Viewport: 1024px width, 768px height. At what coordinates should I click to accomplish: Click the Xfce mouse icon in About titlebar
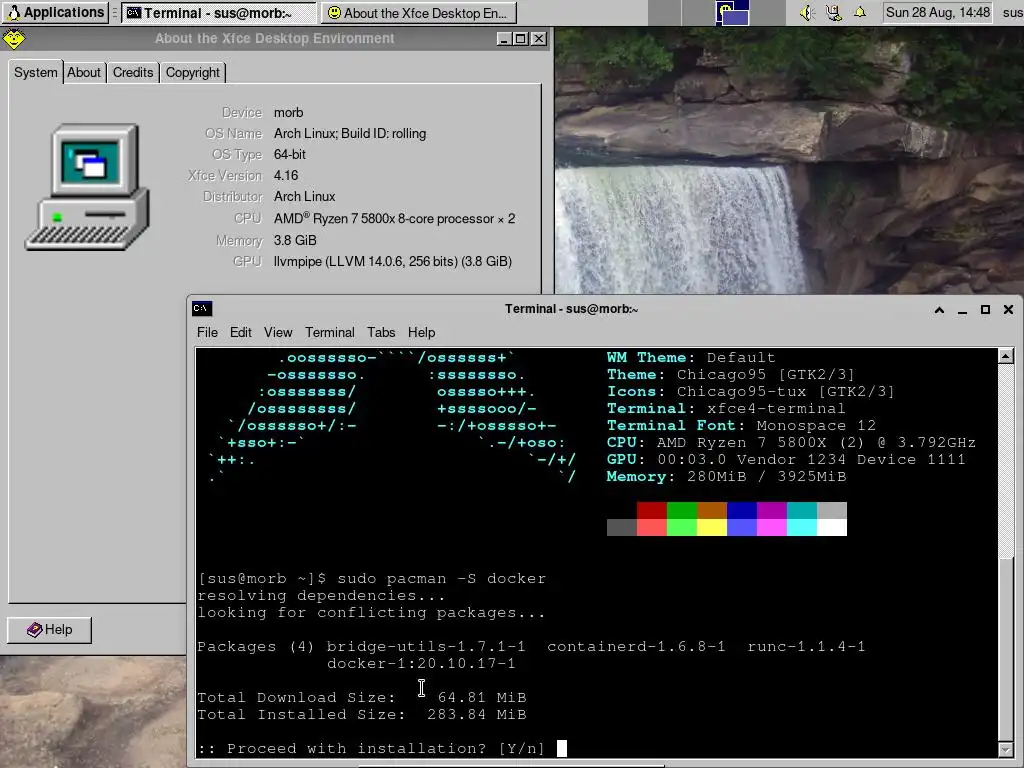[14, 39]
